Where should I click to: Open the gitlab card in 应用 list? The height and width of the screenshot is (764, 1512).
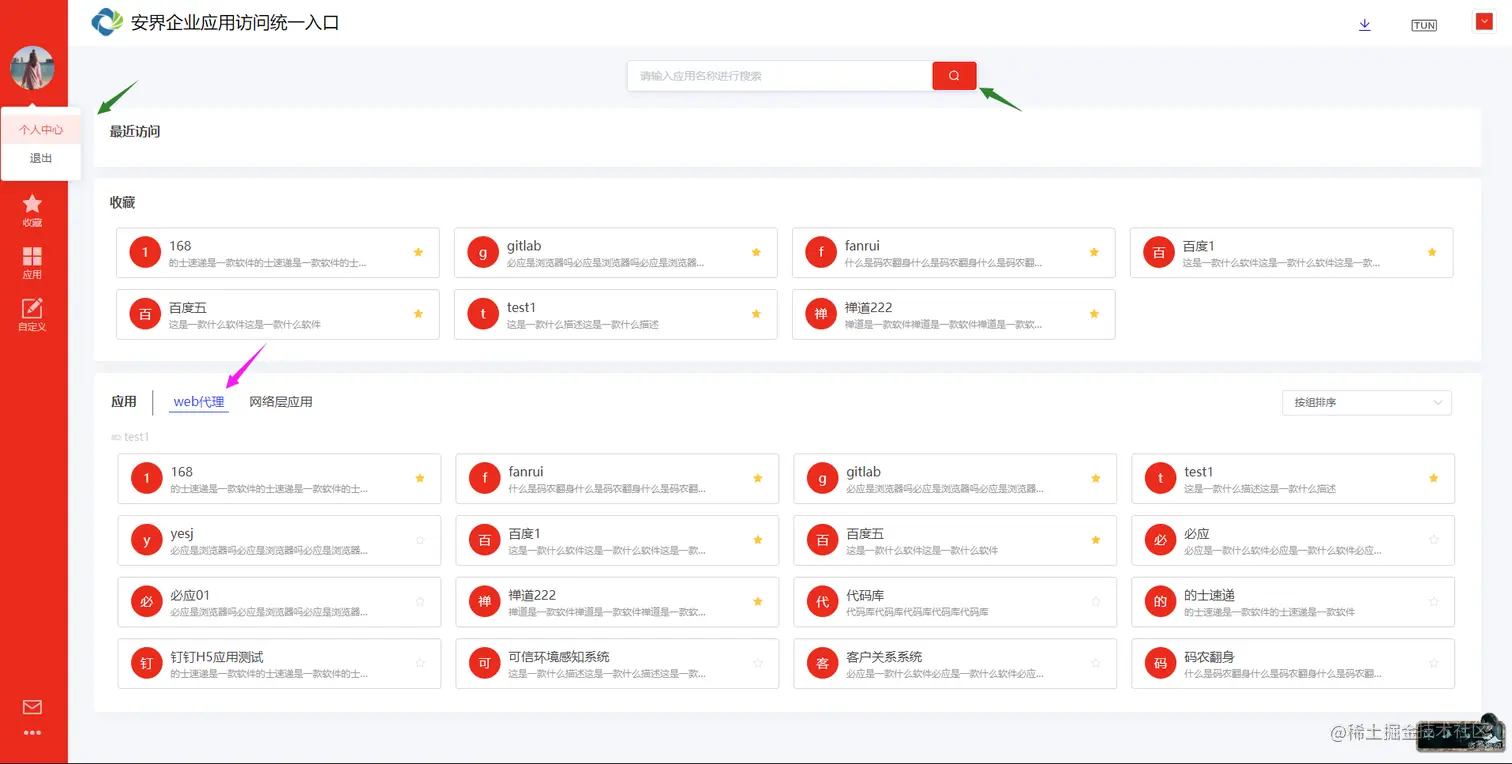click(955, 479)
